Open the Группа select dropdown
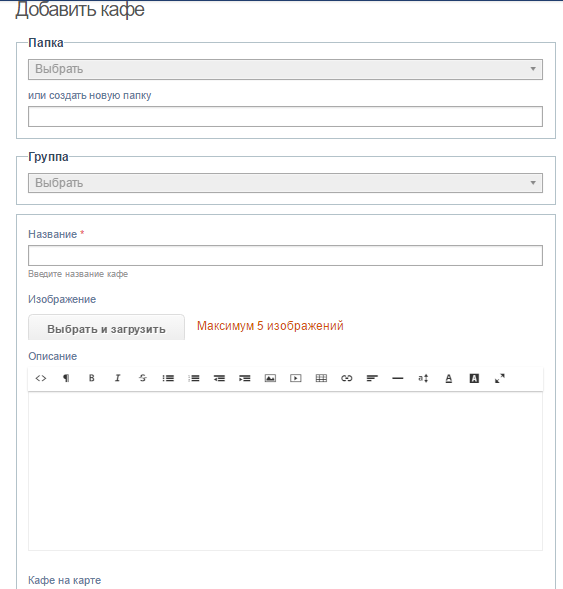563x589 pixels. point(285,183)
